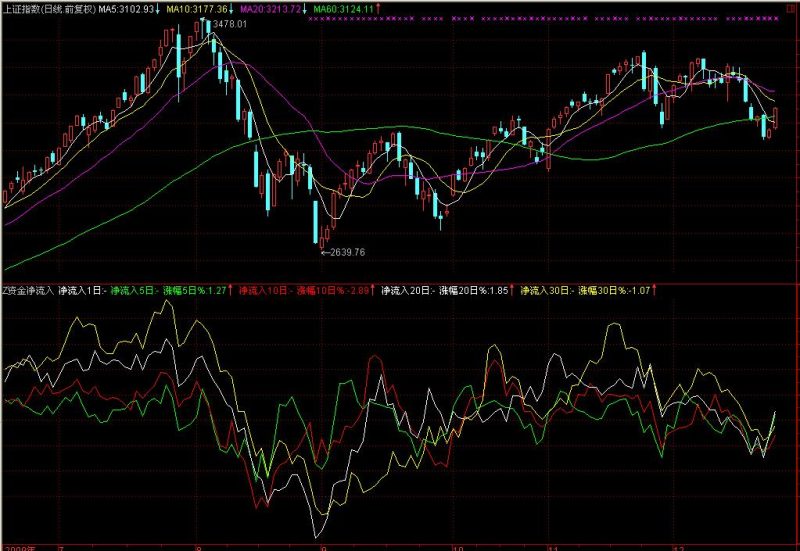This screenshot has width=800, height=551.
Task: Click the 2639.76 low price annotation
Action: tap(347, 252)
